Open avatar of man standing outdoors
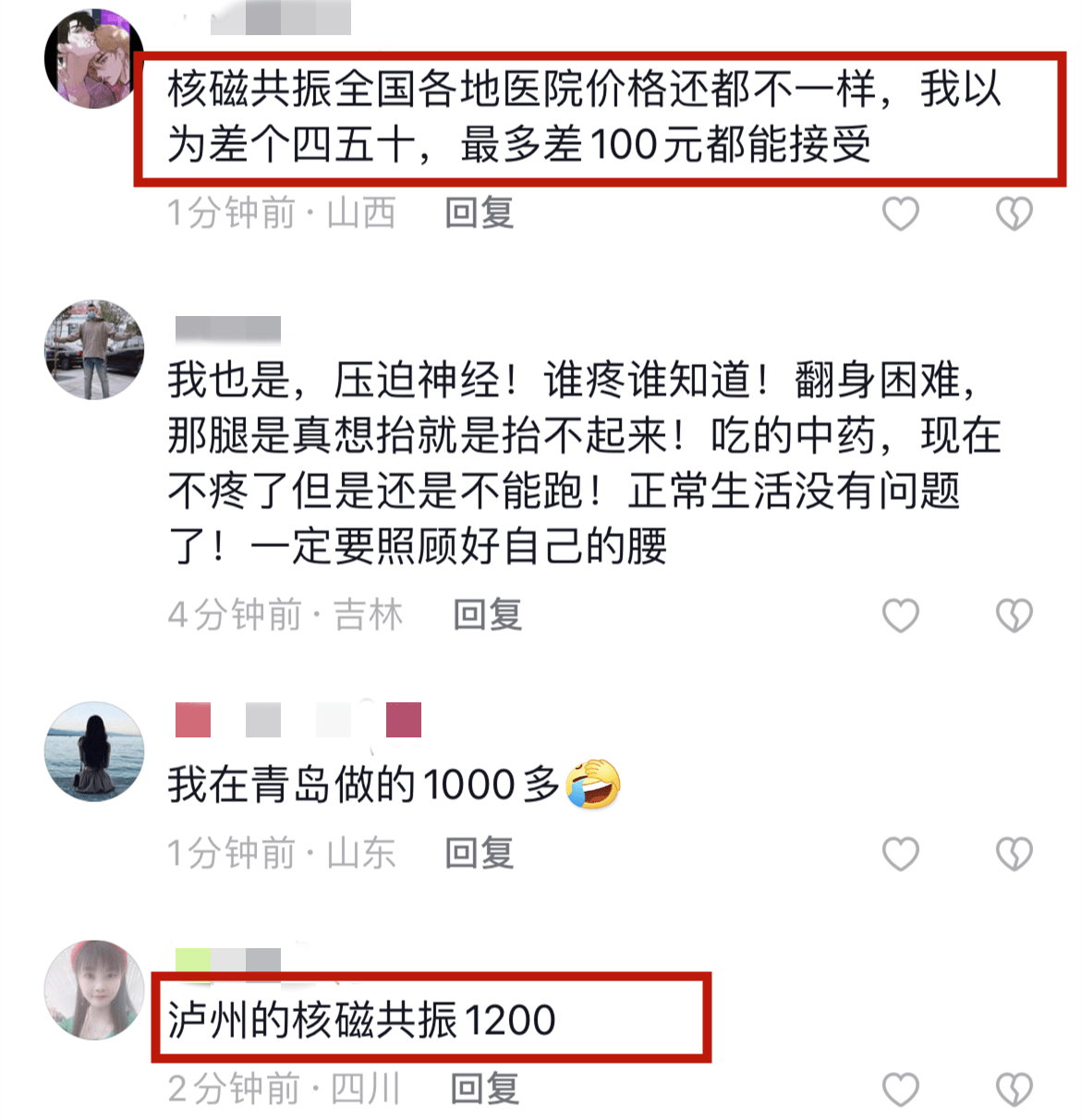The image size is (1081, 1120). (x=94, y=349)
